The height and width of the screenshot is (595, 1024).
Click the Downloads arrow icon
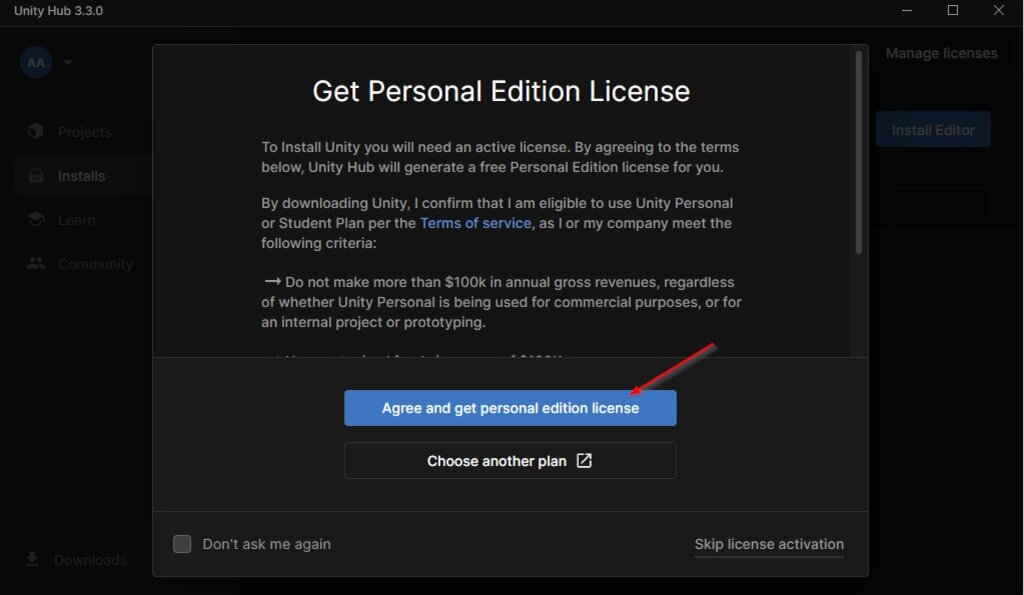tap(31, 559)
